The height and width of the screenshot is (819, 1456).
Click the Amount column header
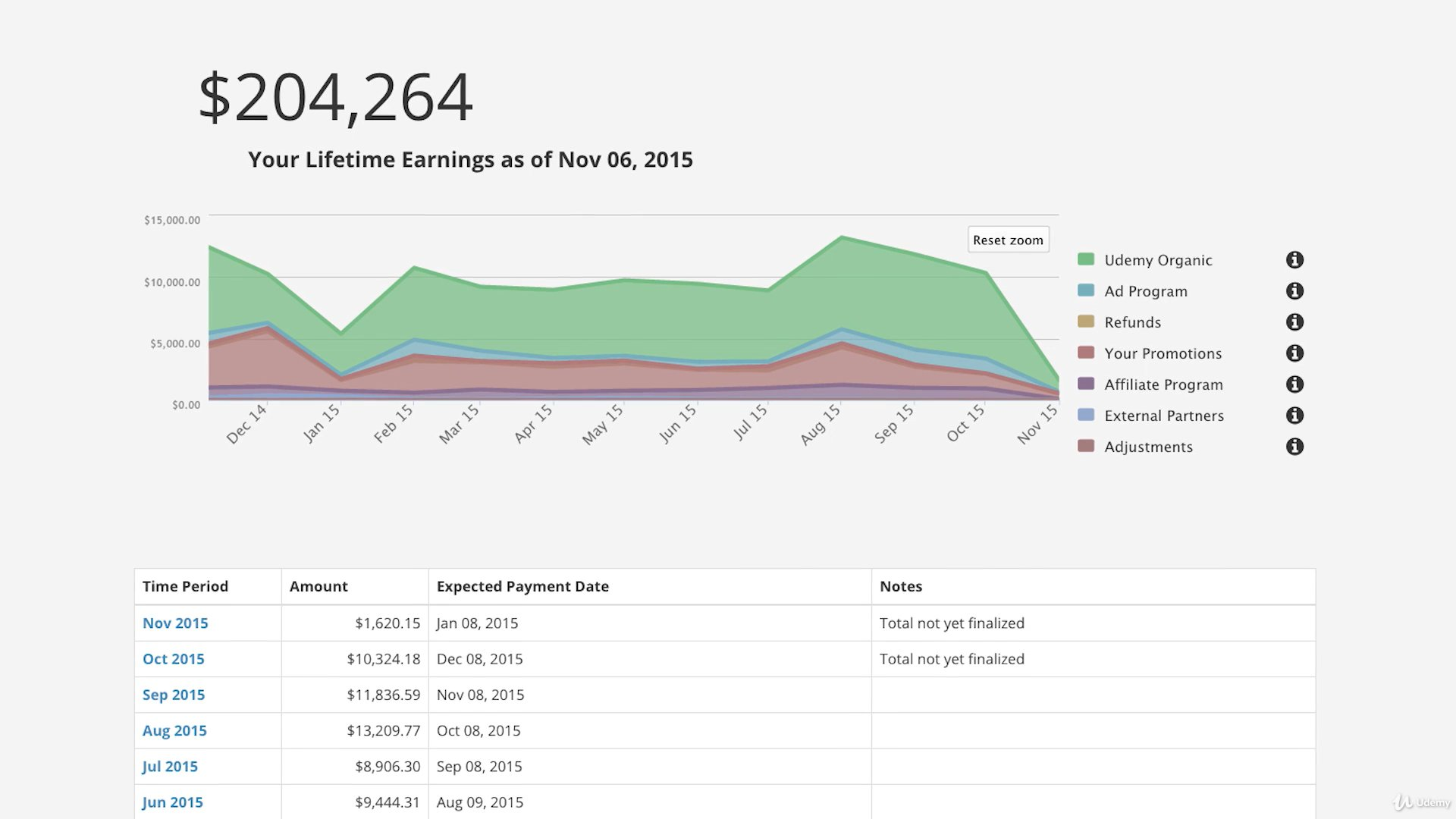click(318, 586)
